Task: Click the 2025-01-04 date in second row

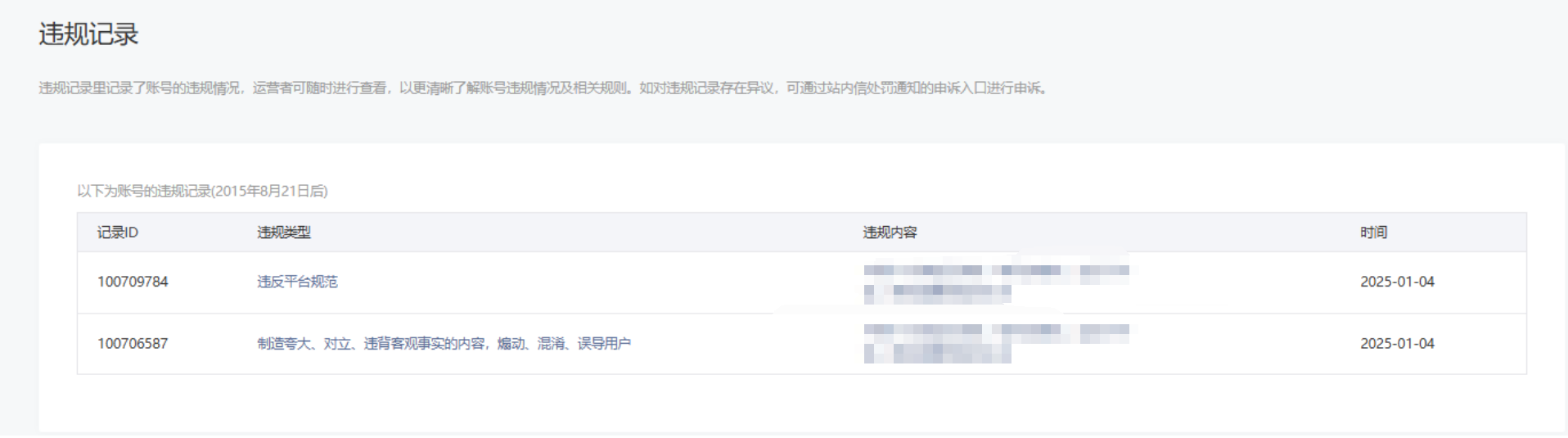Action: [1397, 344]
